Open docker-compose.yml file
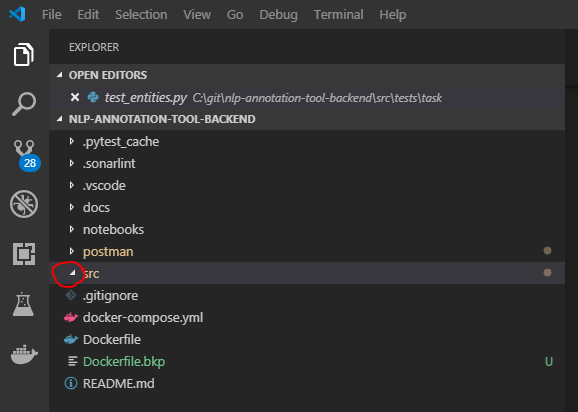 coord(143,318)
